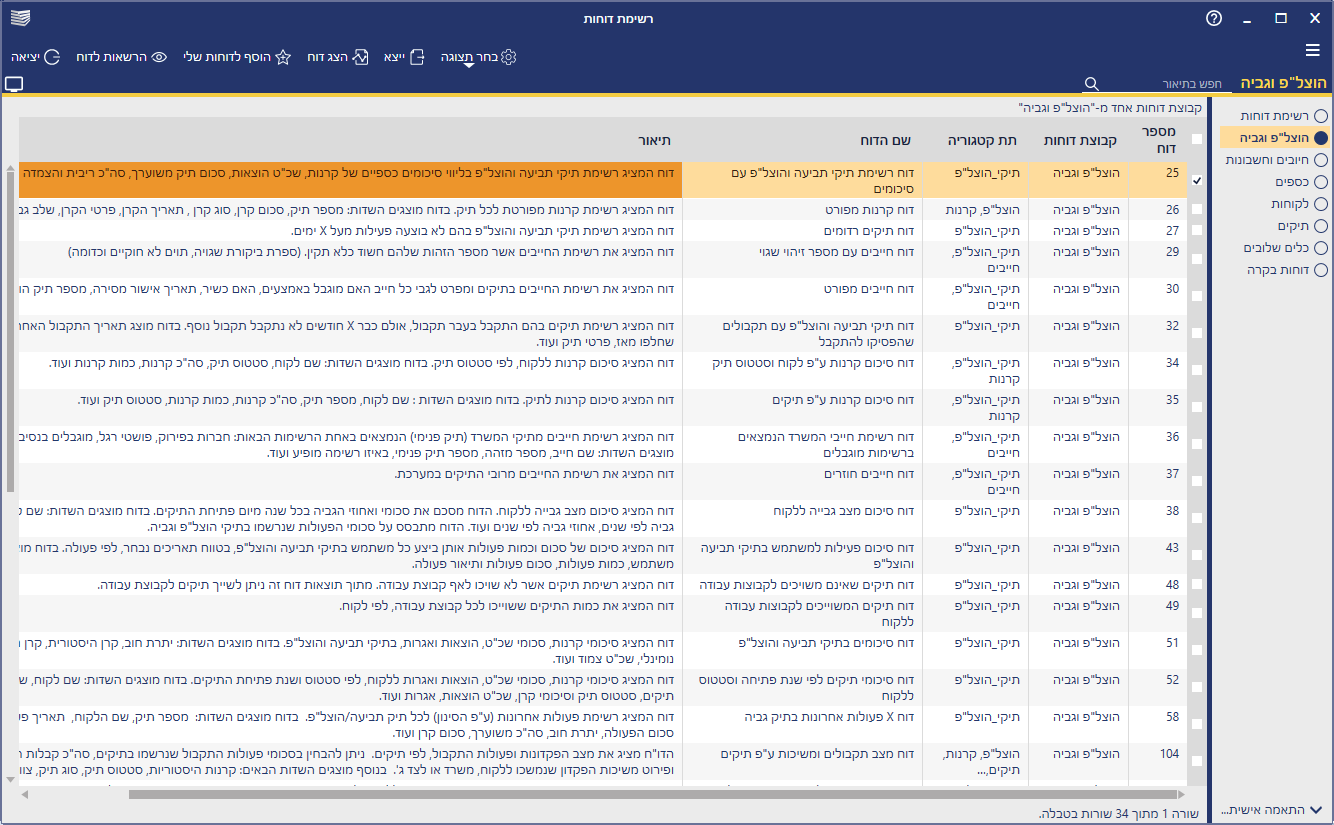Click report number 43 cell

point(1158,556)
